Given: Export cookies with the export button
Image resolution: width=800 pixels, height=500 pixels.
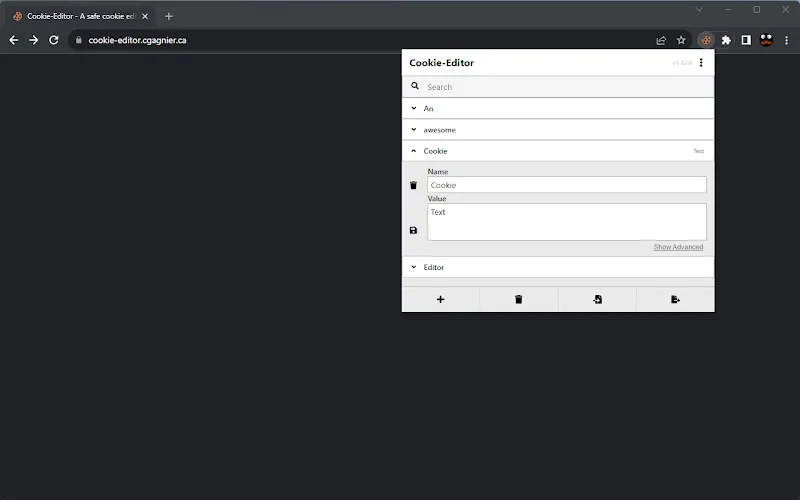Looking at the screenshot, I should 676,299.
